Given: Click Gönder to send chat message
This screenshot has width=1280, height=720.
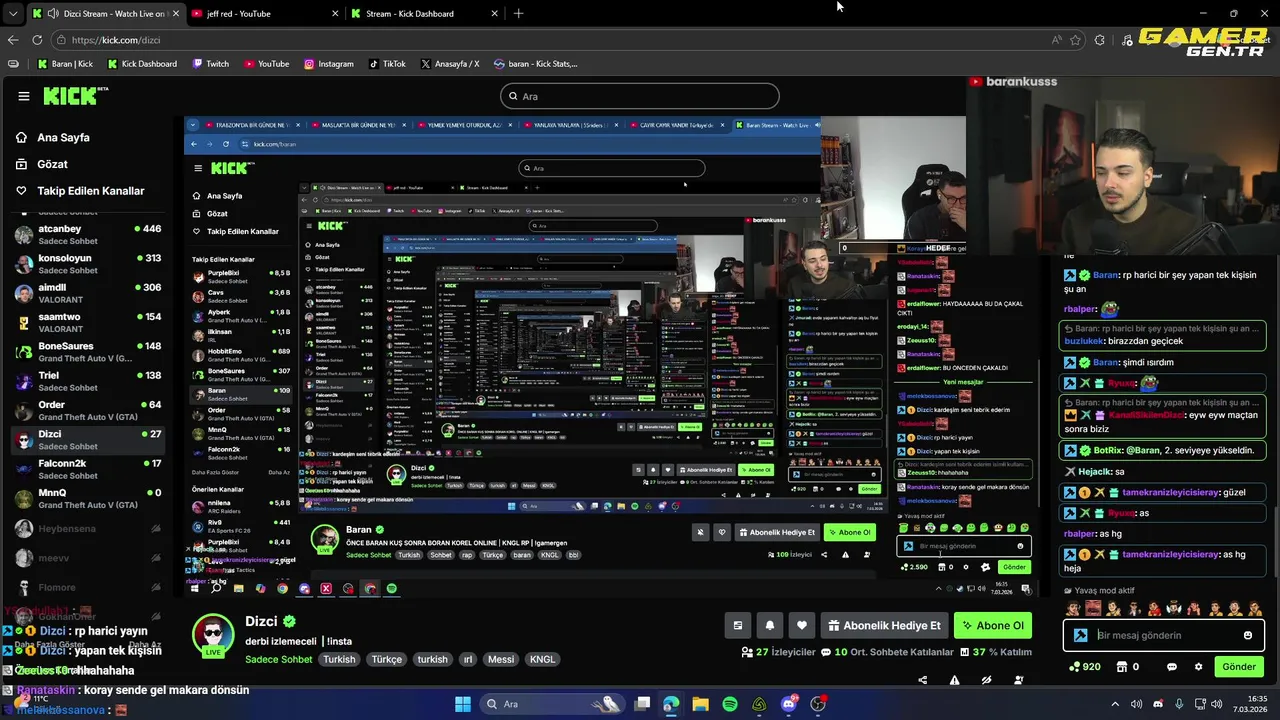Looking at the screenshot, I should click(1238, 667).
